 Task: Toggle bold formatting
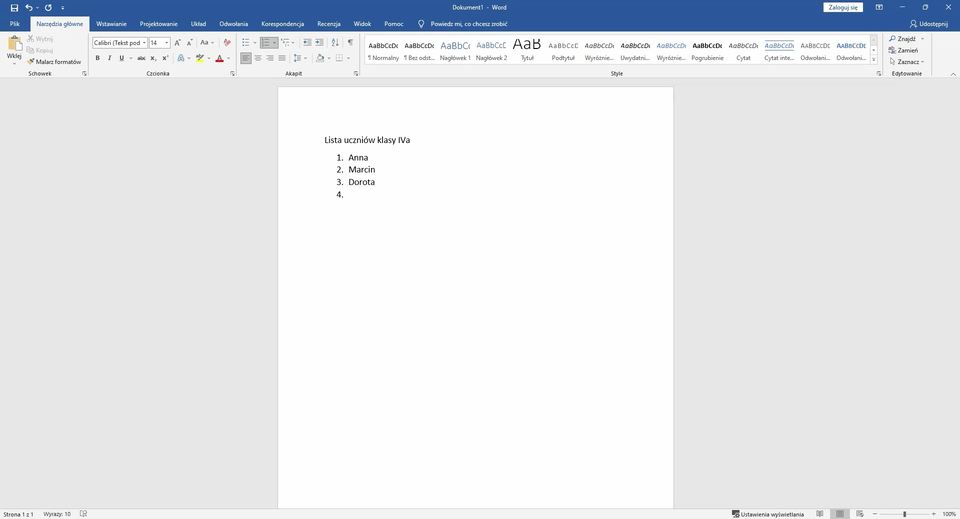(x=97, y=58)
